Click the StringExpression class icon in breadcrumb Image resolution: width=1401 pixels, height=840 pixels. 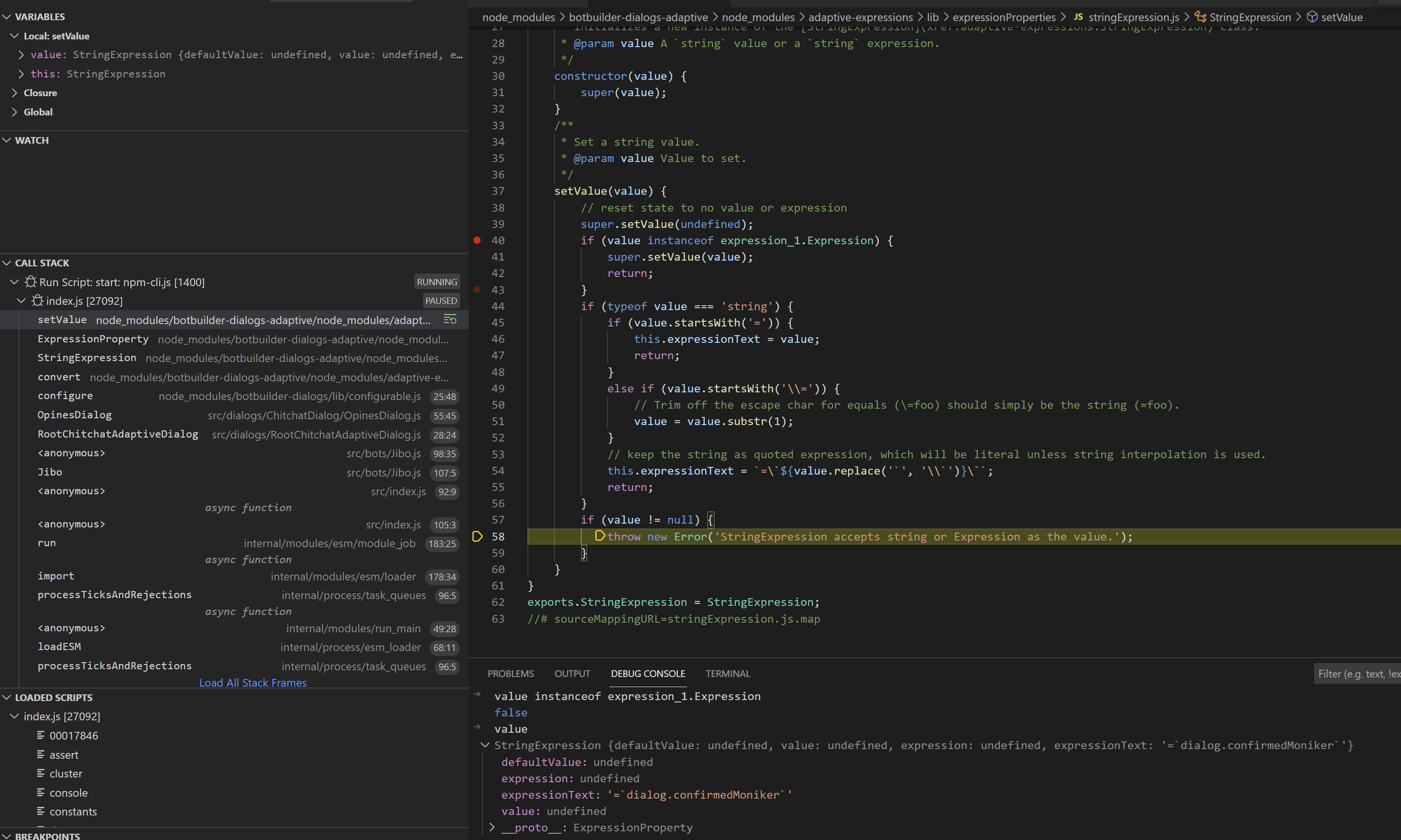pos(1200,17)
